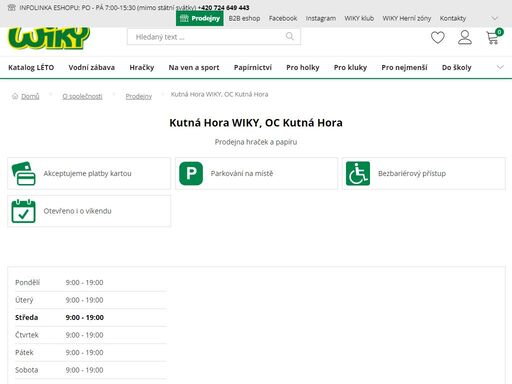Select Hračky menu item
Screen dimensions: 512x384
[x=142, y=67]
